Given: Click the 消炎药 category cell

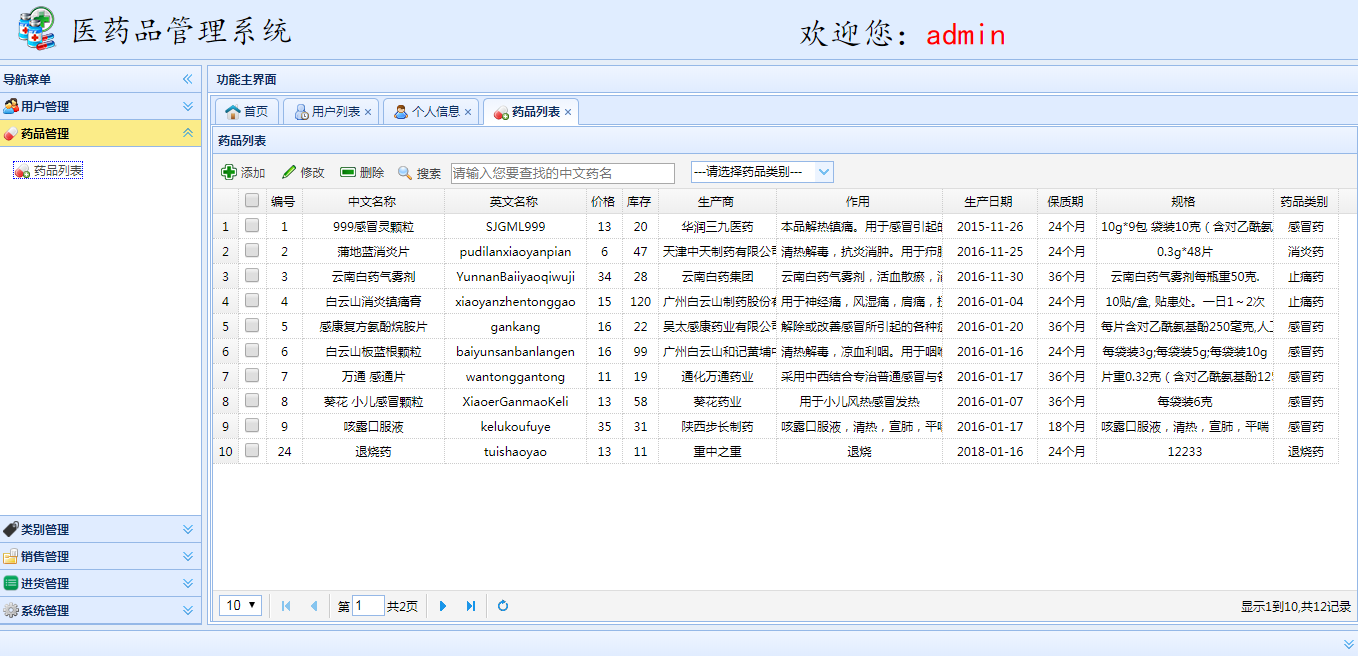Looking at the screenshot, I should point(1305,251).
